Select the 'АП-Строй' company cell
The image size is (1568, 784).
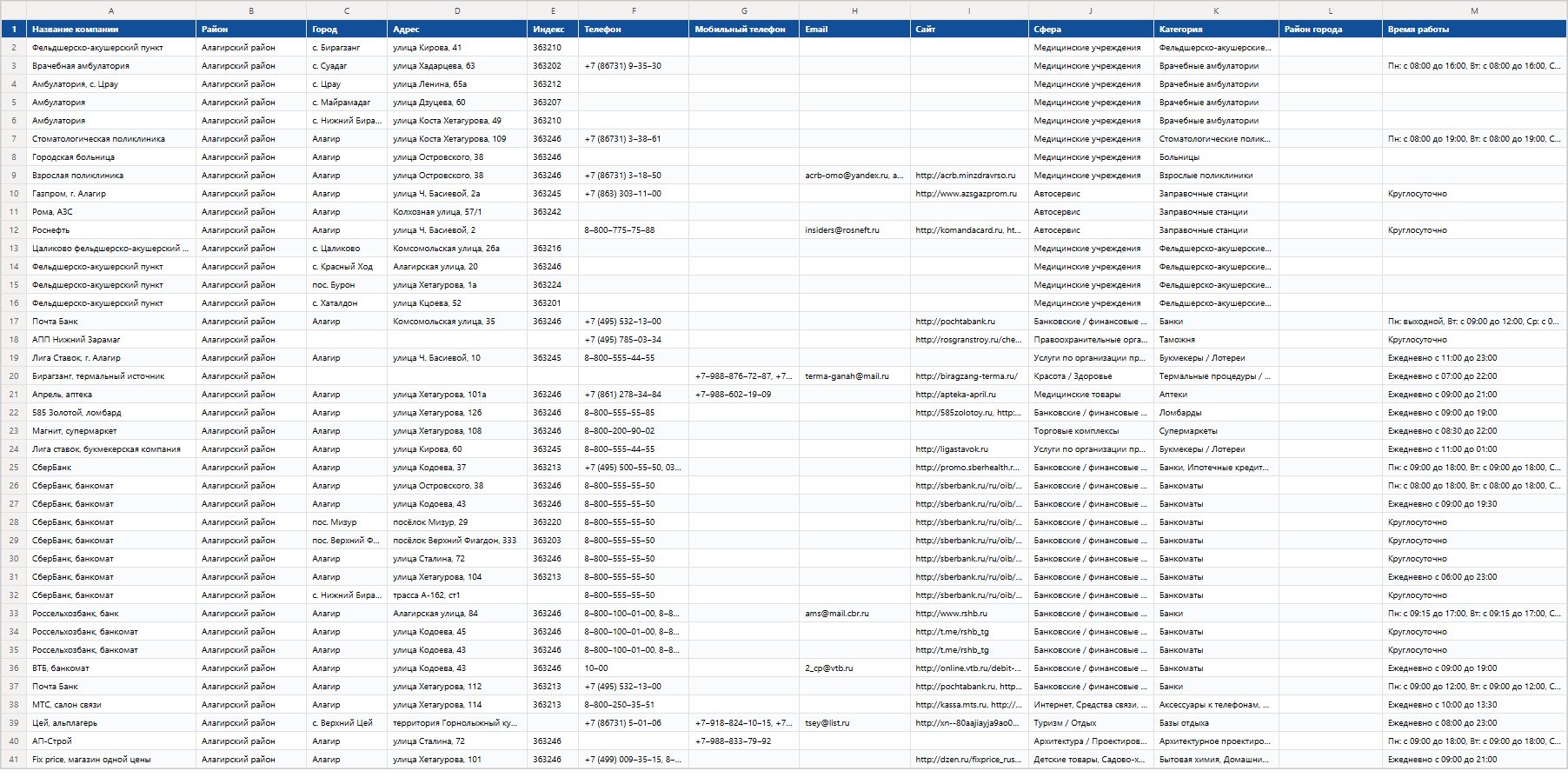(x=111, y=741)
